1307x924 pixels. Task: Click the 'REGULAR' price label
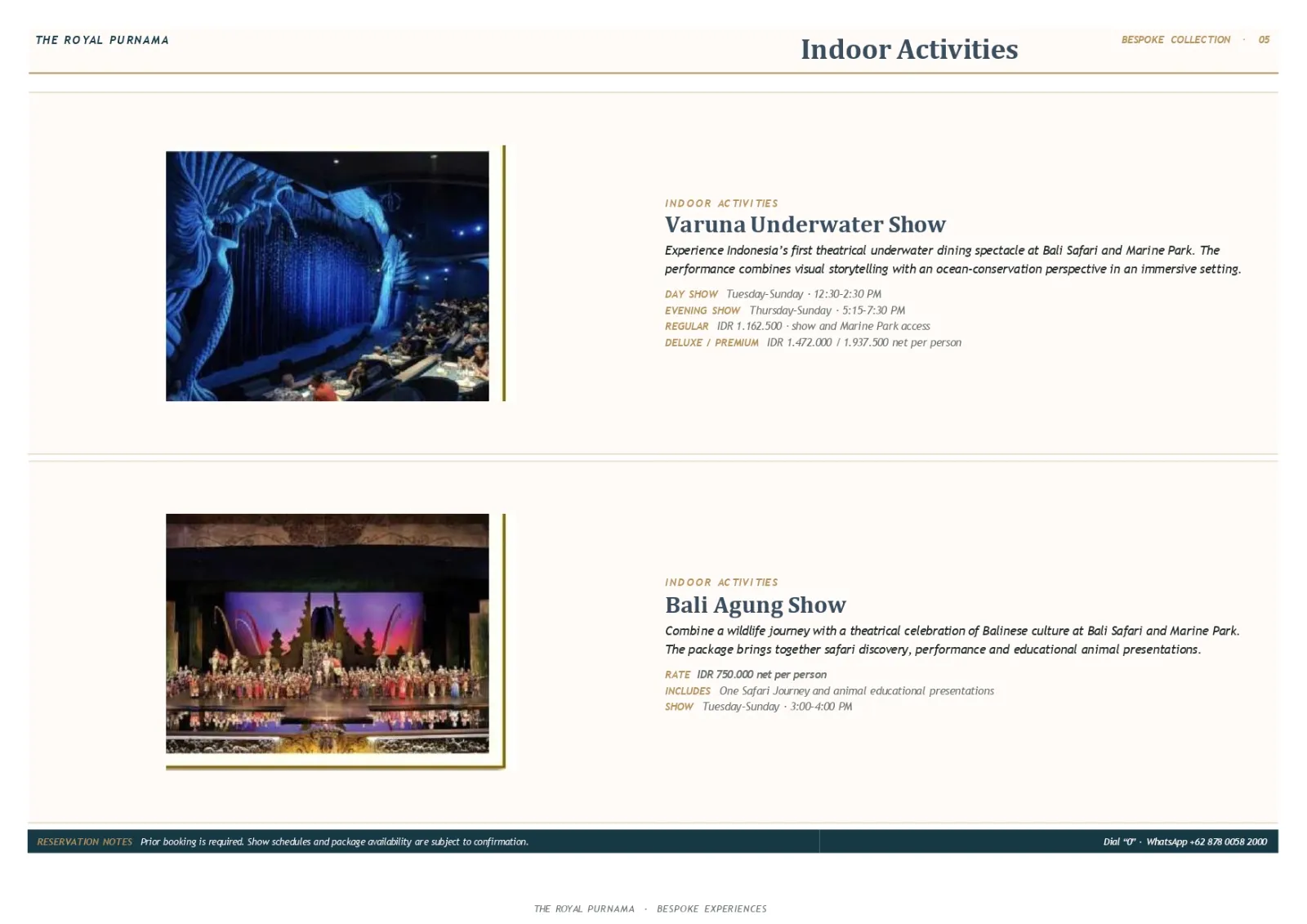[687, 326]
